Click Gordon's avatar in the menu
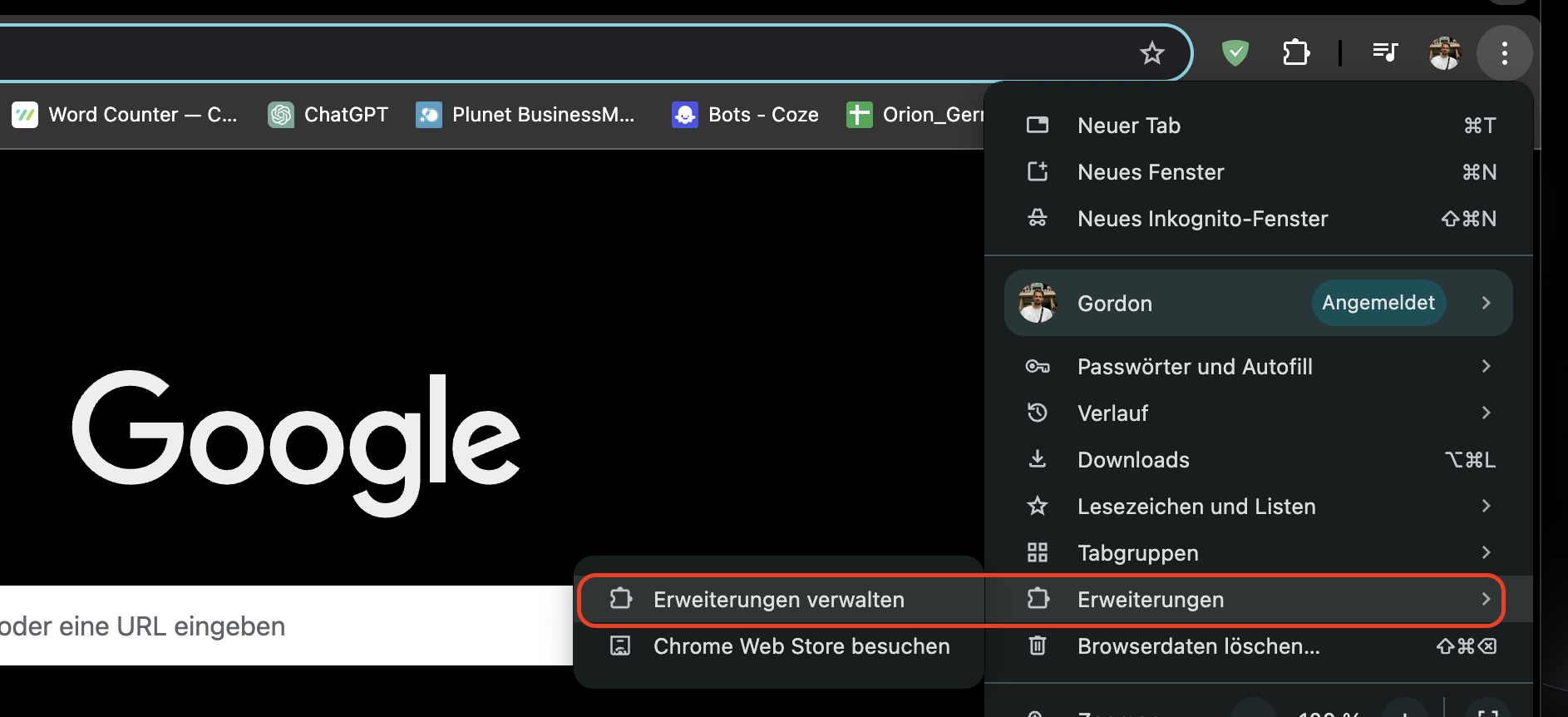Viewport: 1568px width, 717px height. click(x=1038, y=303)
